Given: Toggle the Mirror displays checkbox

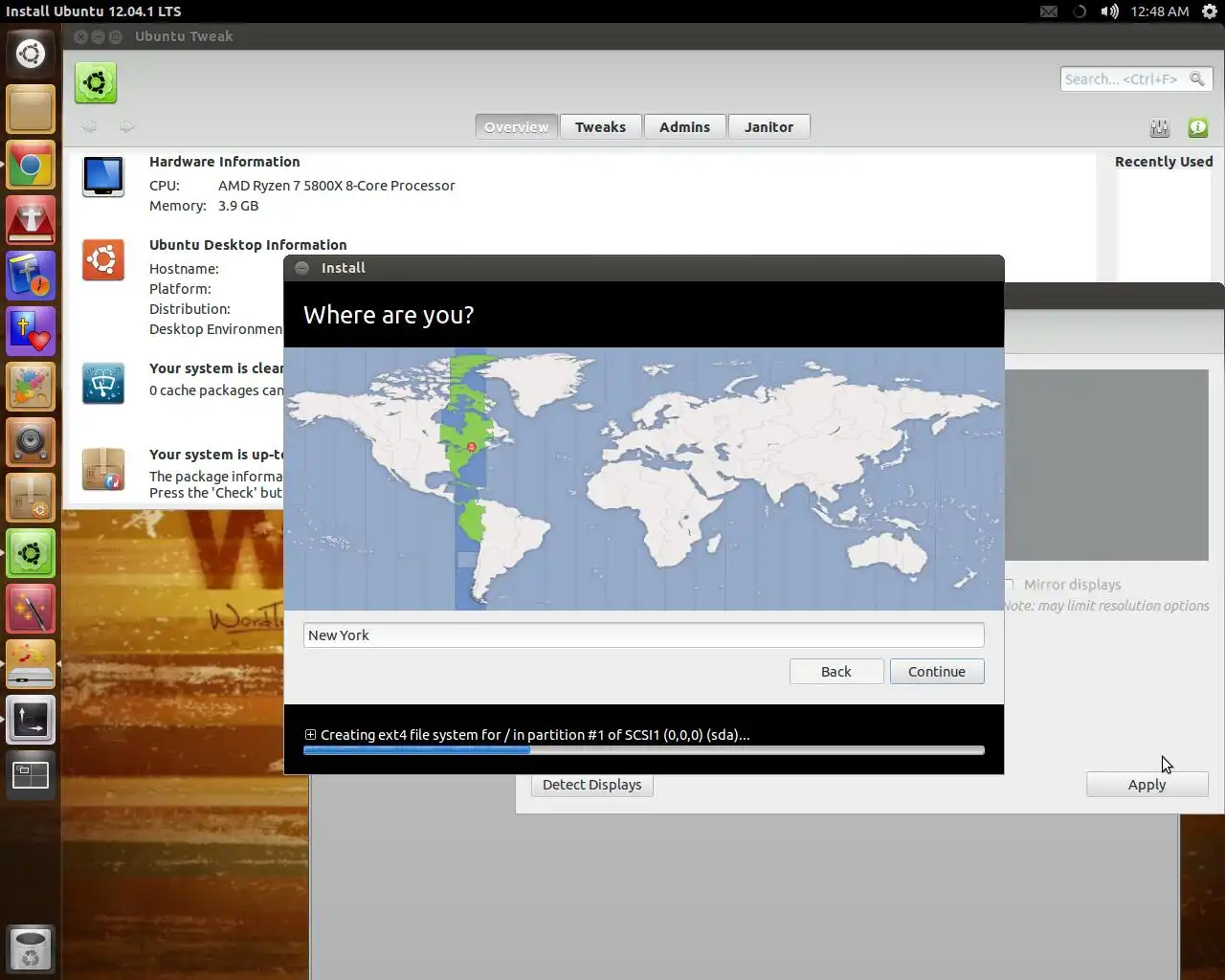Looking at the screenshot, I should [x=1008, y=585].
